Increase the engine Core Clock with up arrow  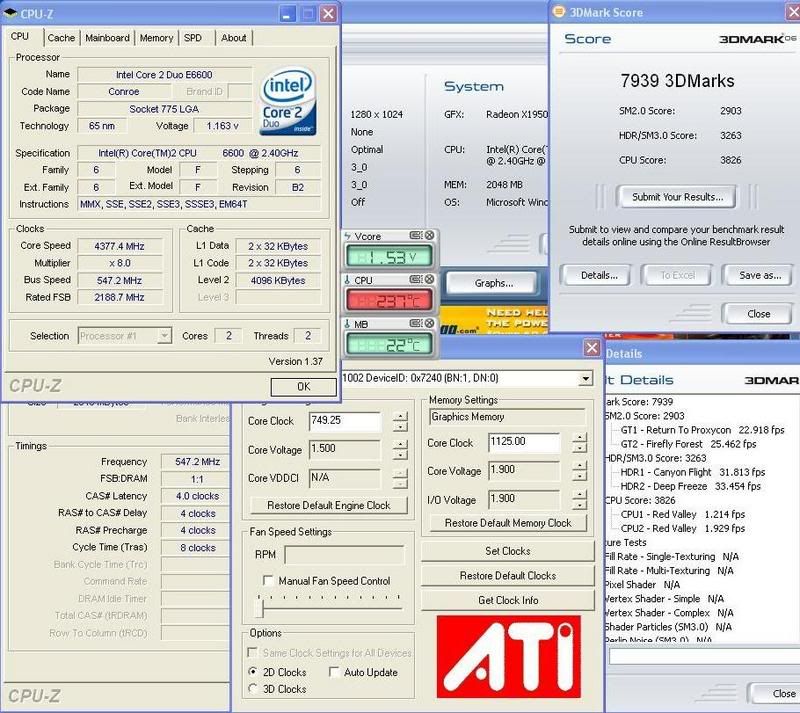point(401,416)
